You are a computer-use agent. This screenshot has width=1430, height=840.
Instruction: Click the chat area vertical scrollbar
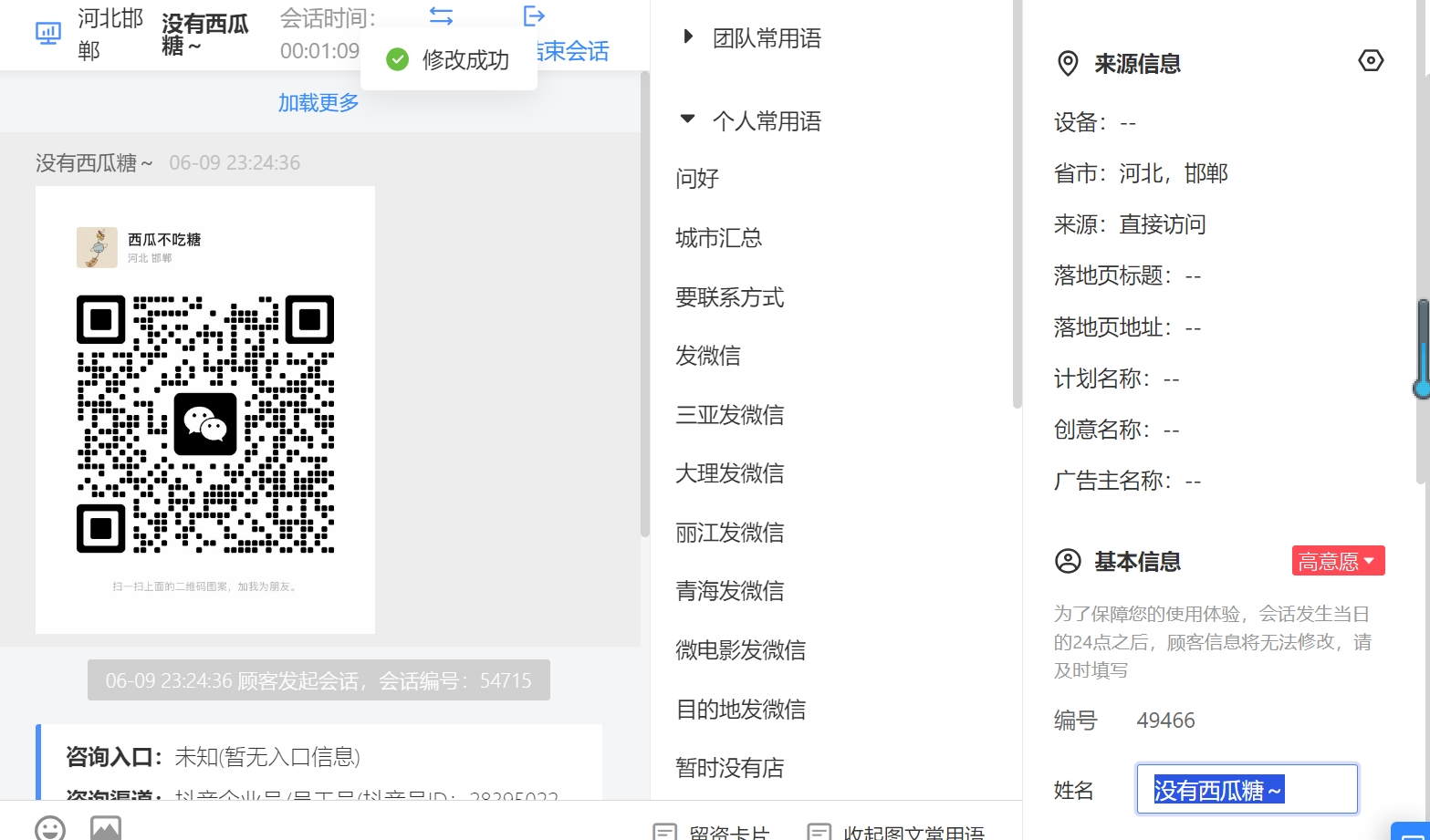(x=645, y=305)
